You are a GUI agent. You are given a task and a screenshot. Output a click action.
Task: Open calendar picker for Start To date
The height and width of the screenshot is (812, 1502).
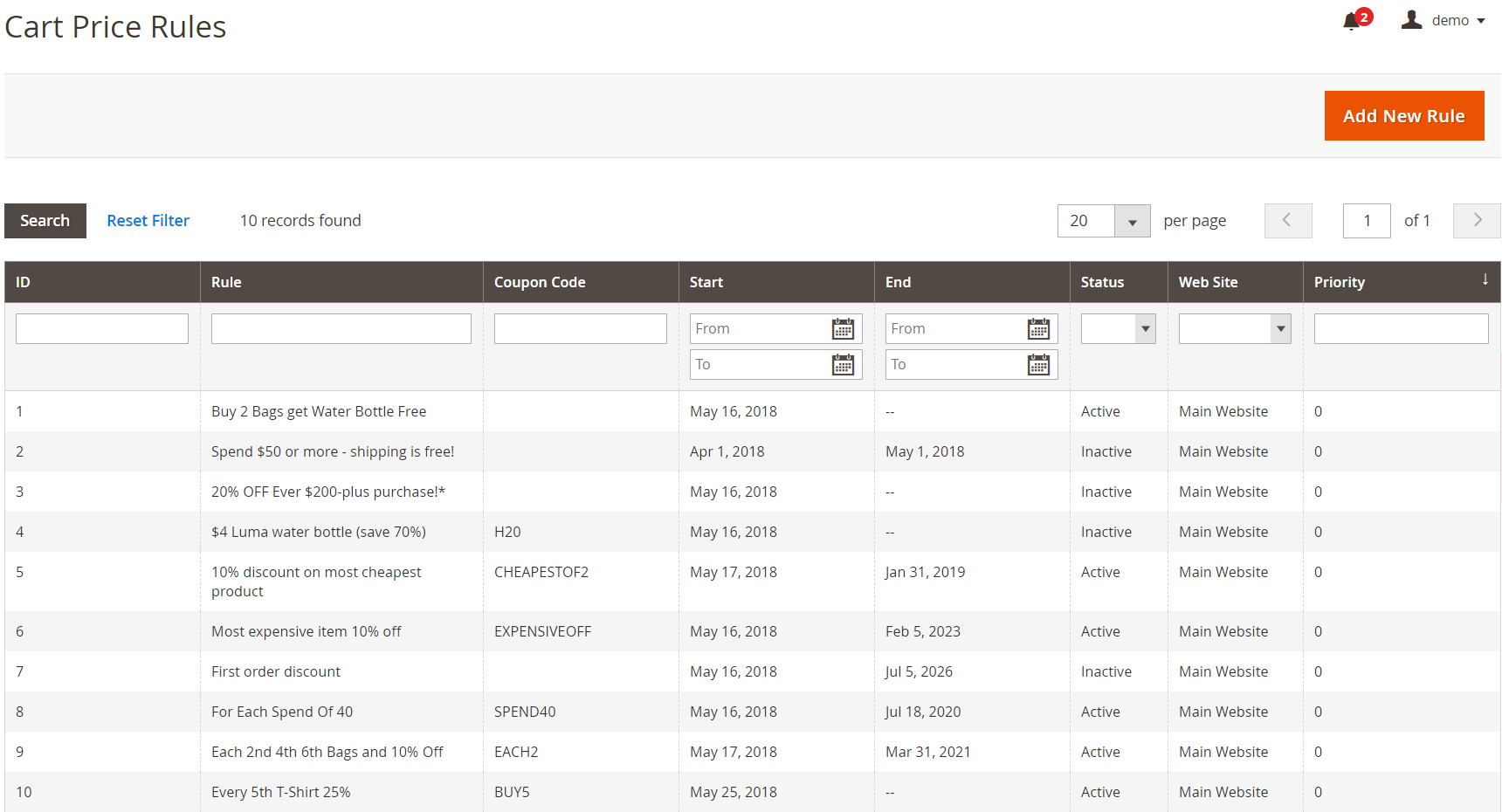(843, 365)
